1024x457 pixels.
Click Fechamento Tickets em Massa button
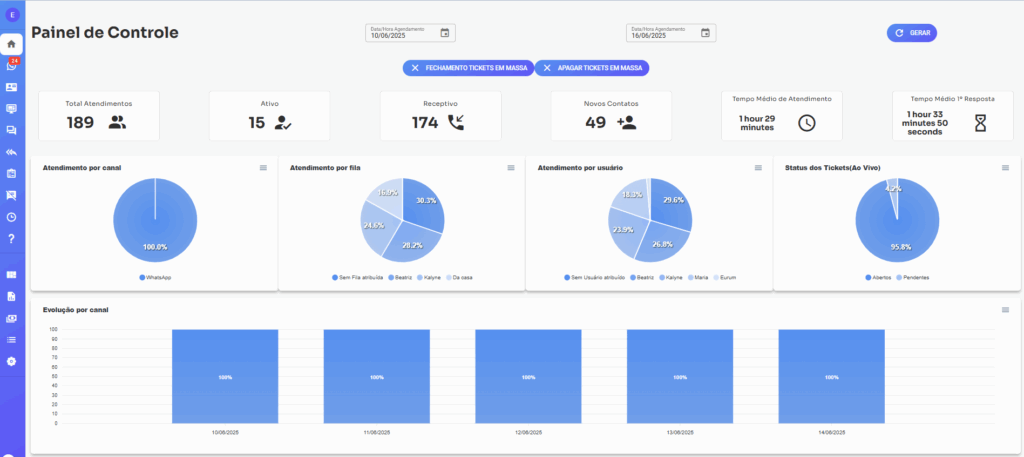(467, 68)
